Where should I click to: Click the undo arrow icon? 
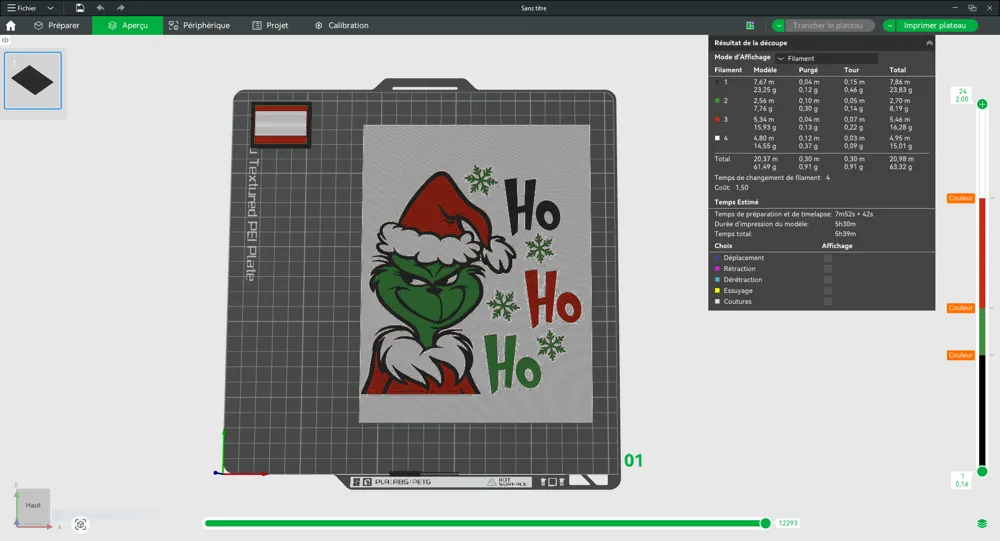click(x=100, y=8)
